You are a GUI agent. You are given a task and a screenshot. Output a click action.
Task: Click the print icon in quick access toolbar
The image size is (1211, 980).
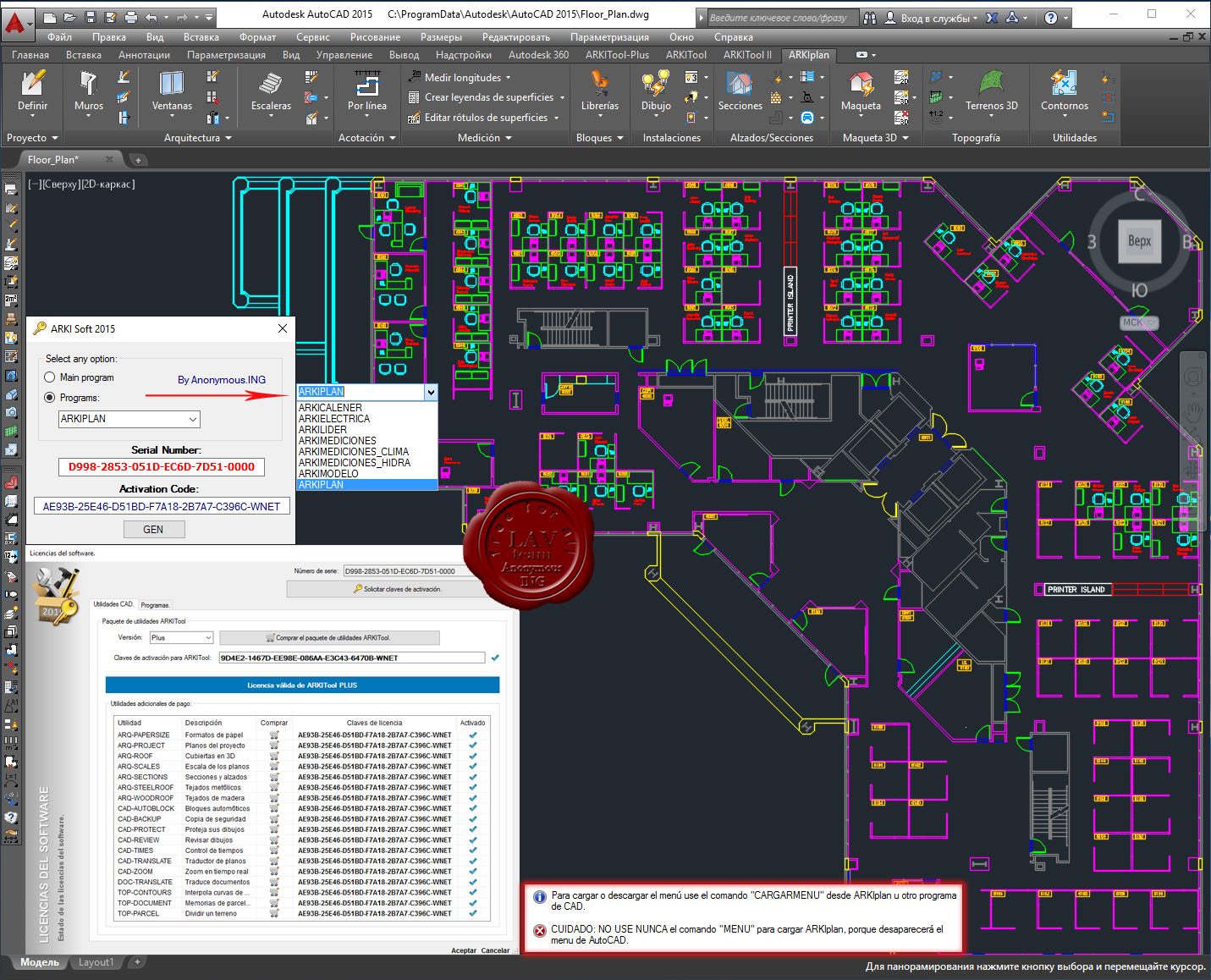131,17
